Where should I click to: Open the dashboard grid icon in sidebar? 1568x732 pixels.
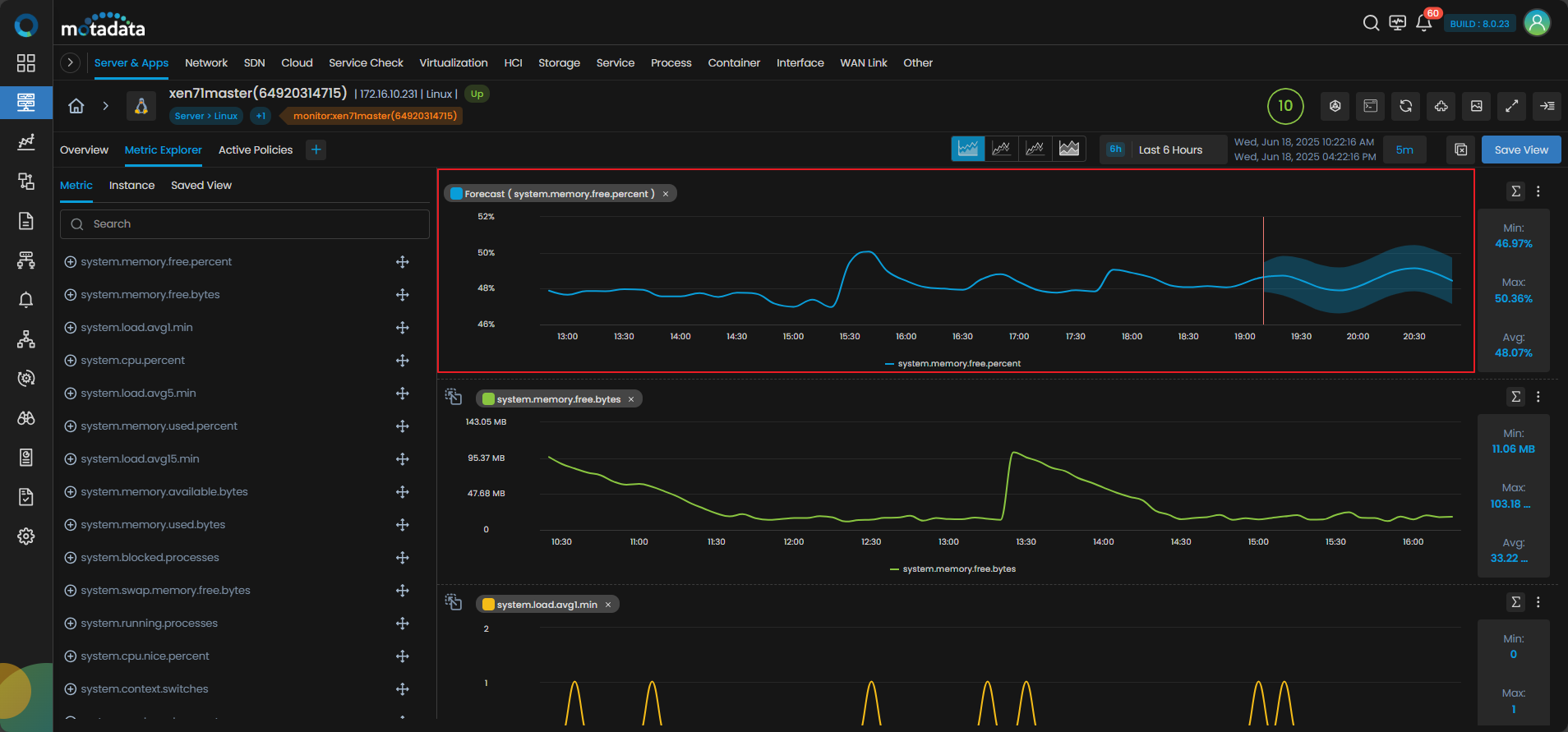[26, 63]
